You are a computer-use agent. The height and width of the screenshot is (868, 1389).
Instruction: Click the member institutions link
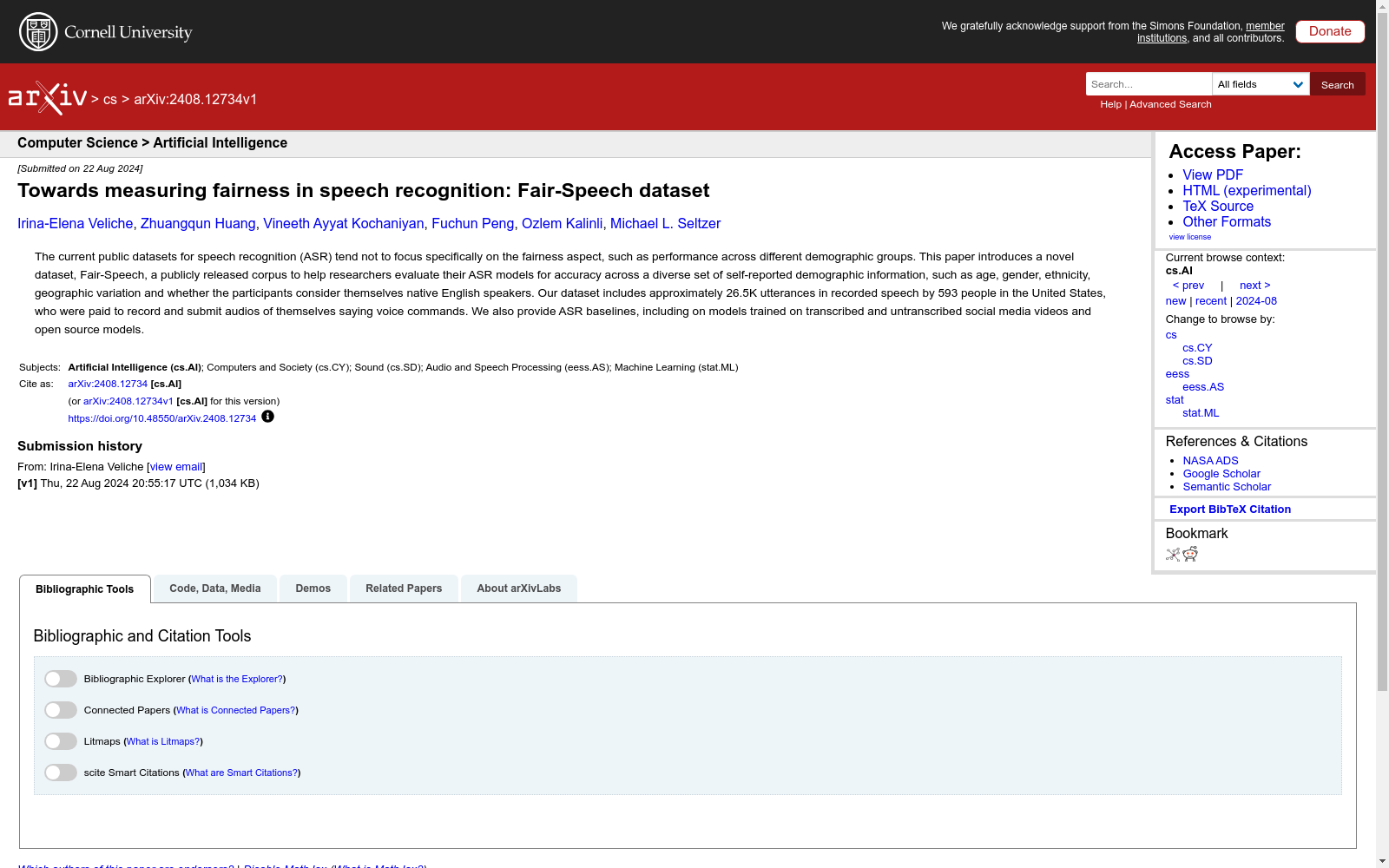pos(1211,32)
